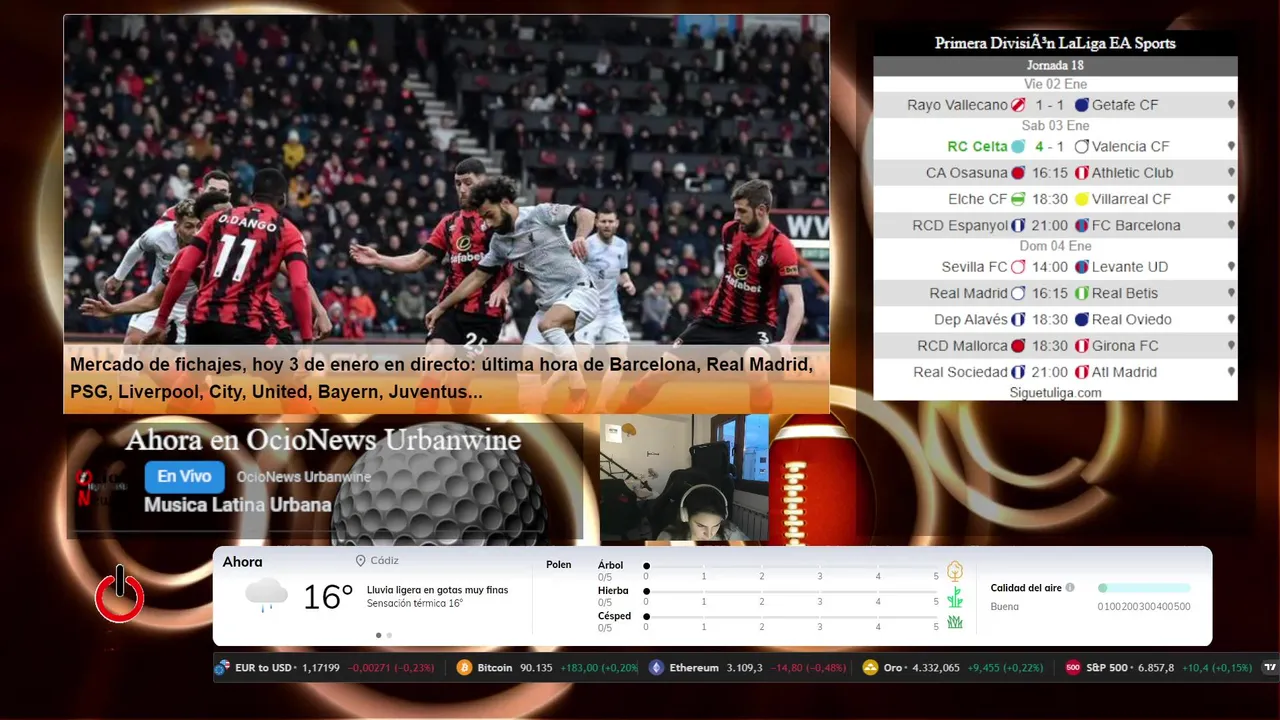Click the Ethereum price 3.109,3
This screenshot has height=720, width=1280.
pos(745,667)
